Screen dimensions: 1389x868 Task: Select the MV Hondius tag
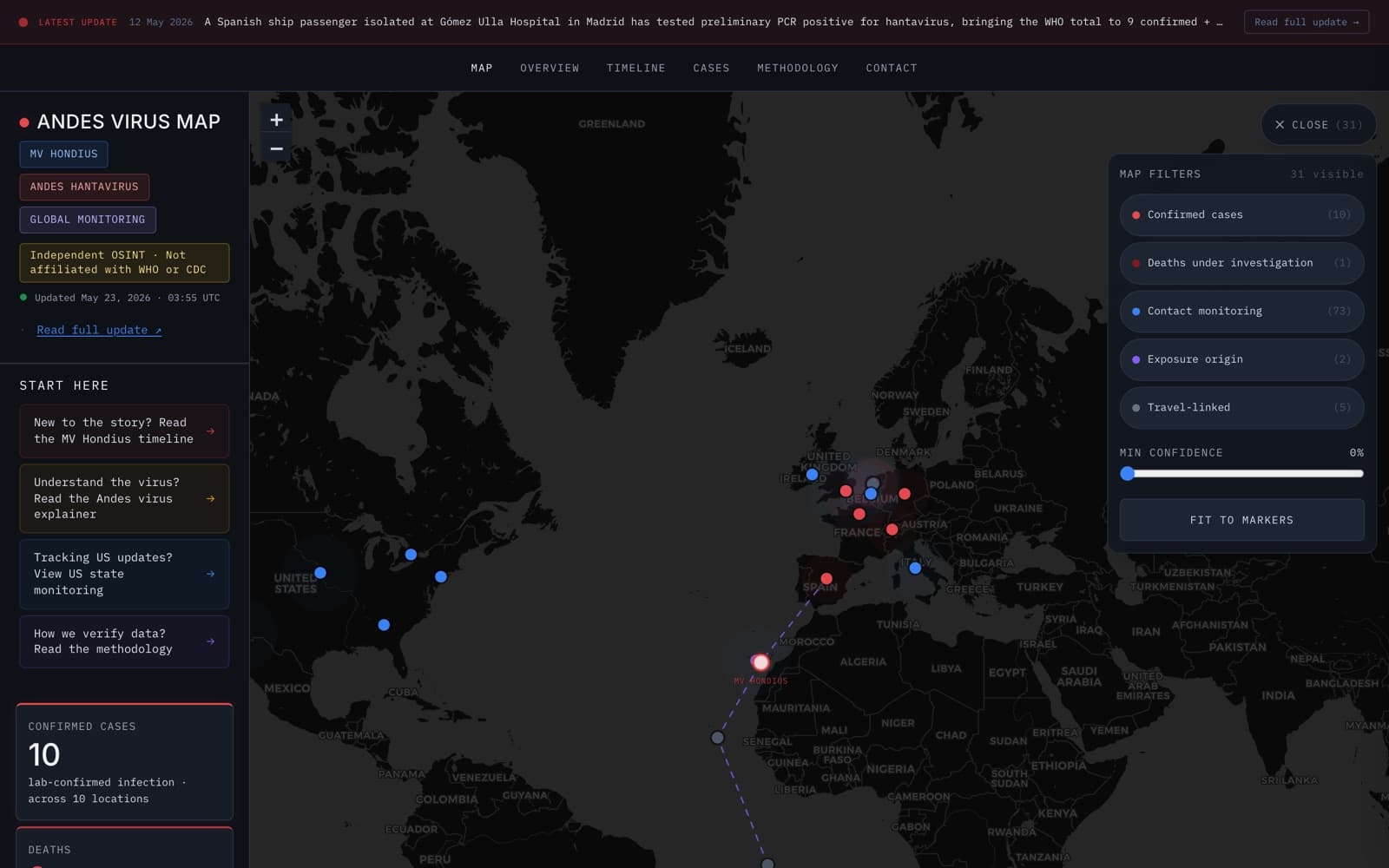click(63, 155)
